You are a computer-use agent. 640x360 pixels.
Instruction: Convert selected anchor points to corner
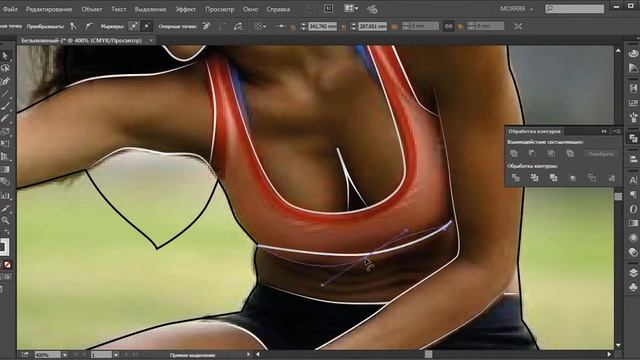73,26
